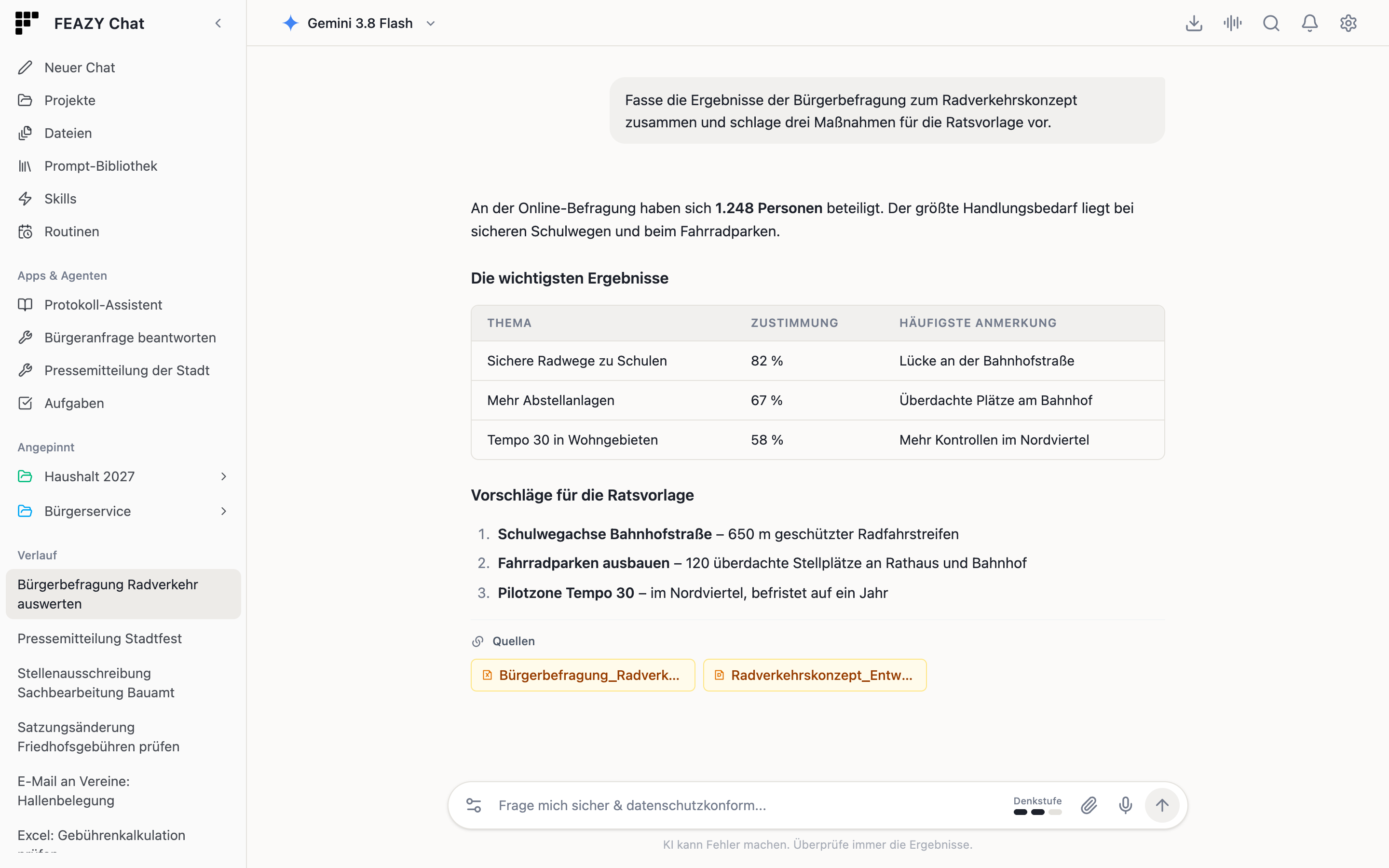Image resolution: width=1389 pixels, height=868 pixels.
Task: Open Stellenausschreibung Sachbearbeitung Bauamt chat
Action: click(x=123, y=683)
